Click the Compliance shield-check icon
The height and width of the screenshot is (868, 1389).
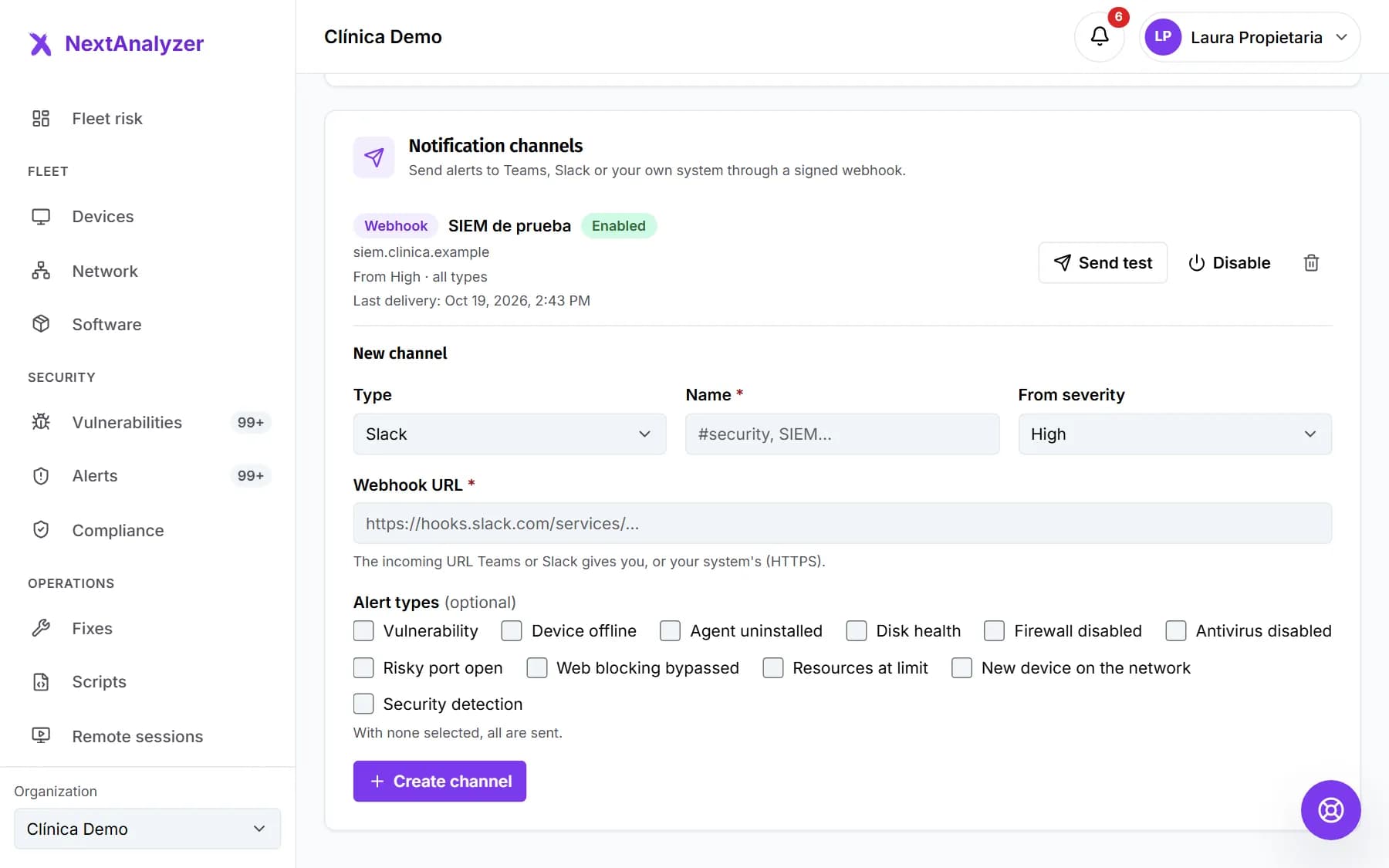[41, 530]
